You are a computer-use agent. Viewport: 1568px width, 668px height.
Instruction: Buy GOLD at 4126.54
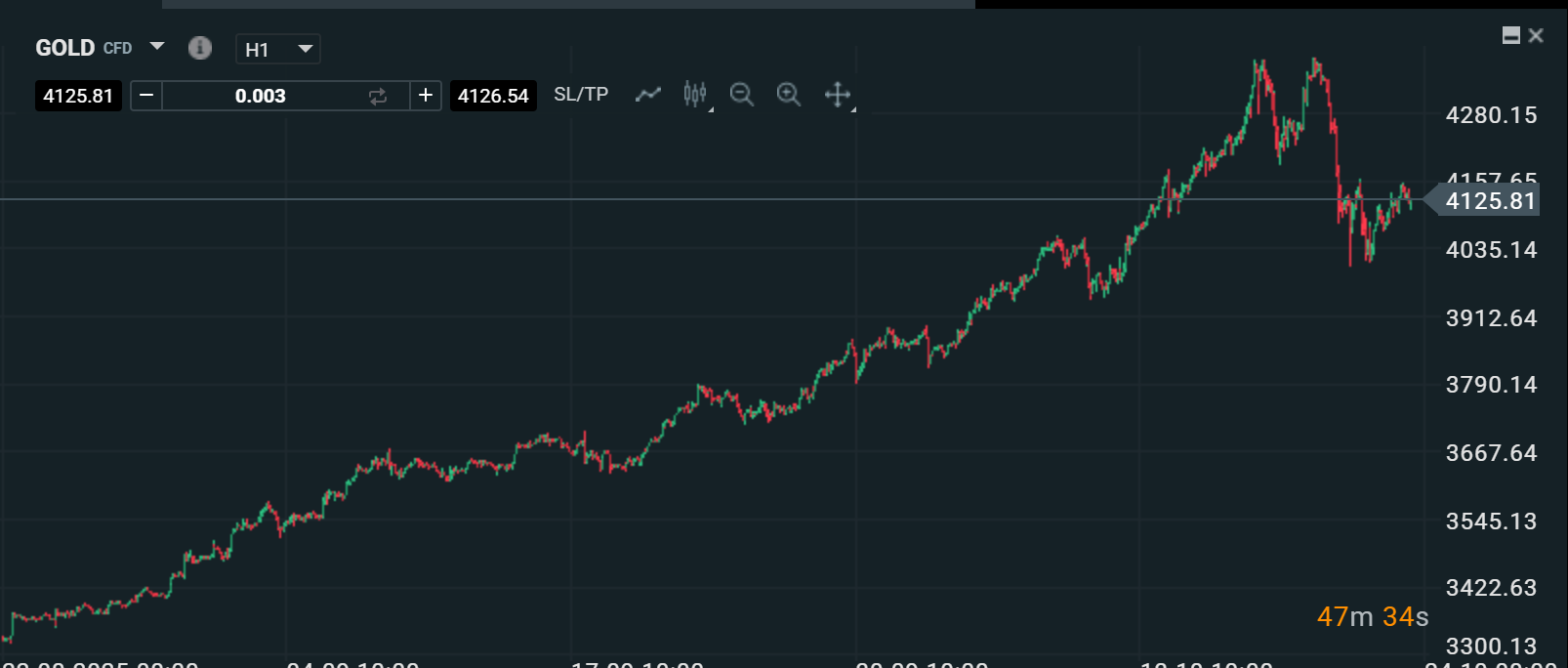click(x=493, y=96)
